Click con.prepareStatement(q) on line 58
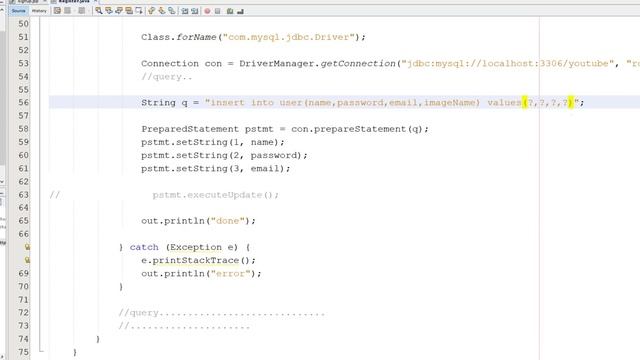Screen dimensions: 640x360 coord(357,129)
